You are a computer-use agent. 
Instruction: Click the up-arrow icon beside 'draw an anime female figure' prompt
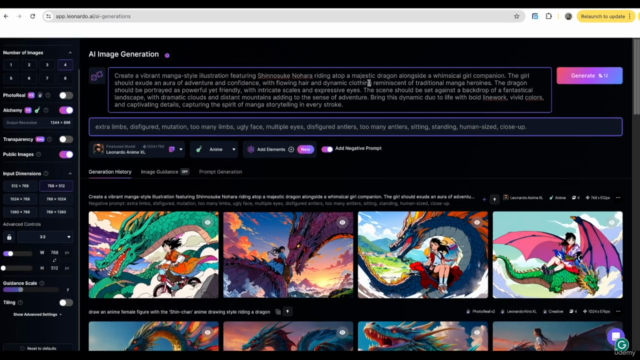[x=287, y=312]
